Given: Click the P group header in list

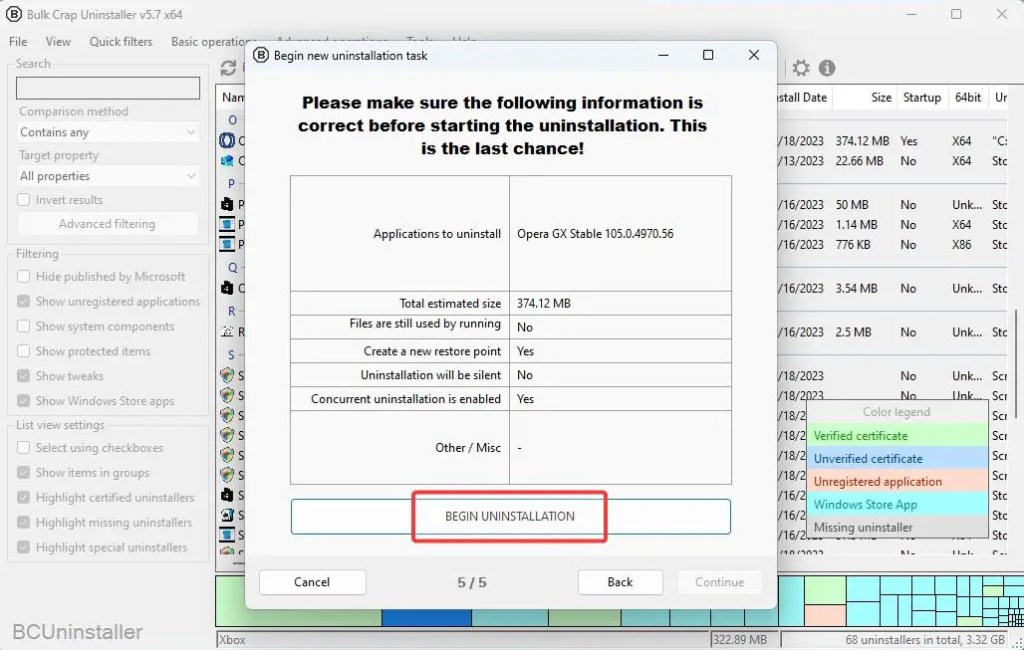Looking at the screenshot, I should pyautogui.click(x=232, y=184).
